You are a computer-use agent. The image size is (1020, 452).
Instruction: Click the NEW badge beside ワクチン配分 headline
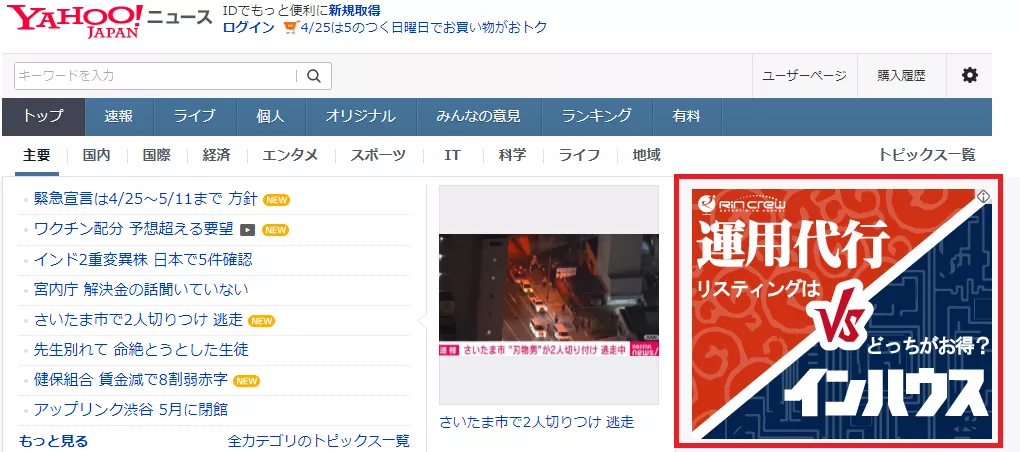tap(275, 230)
